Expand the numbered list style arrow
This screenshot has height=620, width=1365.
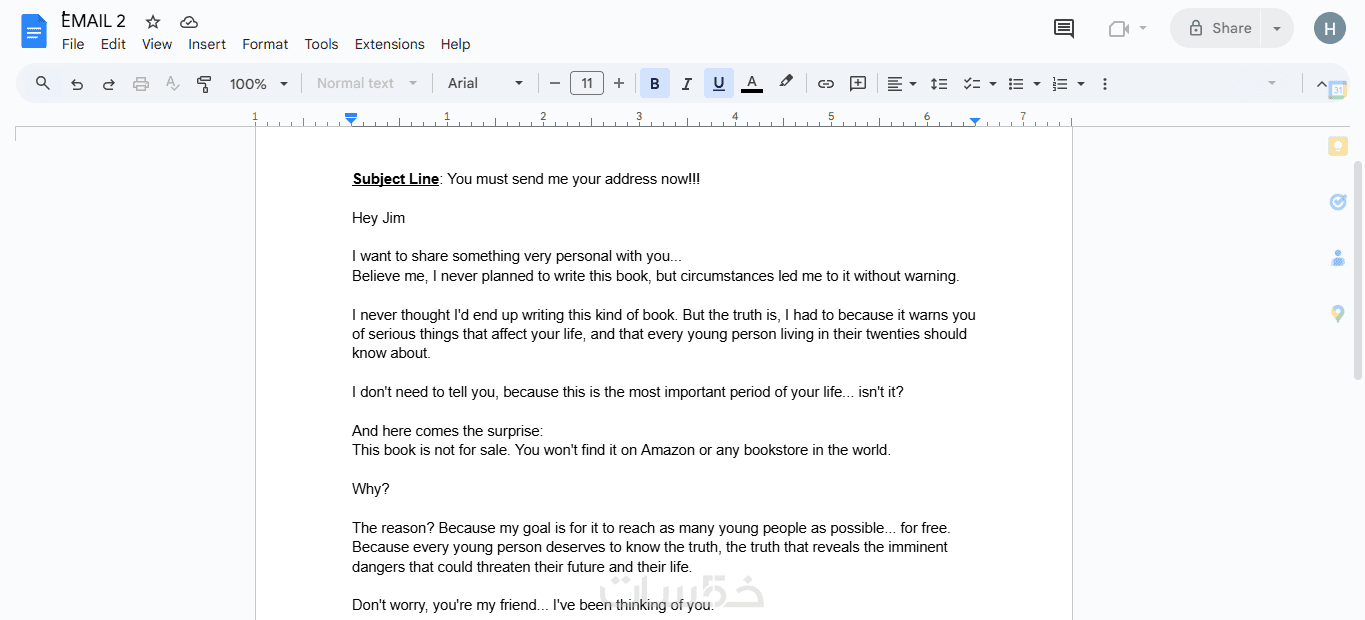coord(1081,84)
